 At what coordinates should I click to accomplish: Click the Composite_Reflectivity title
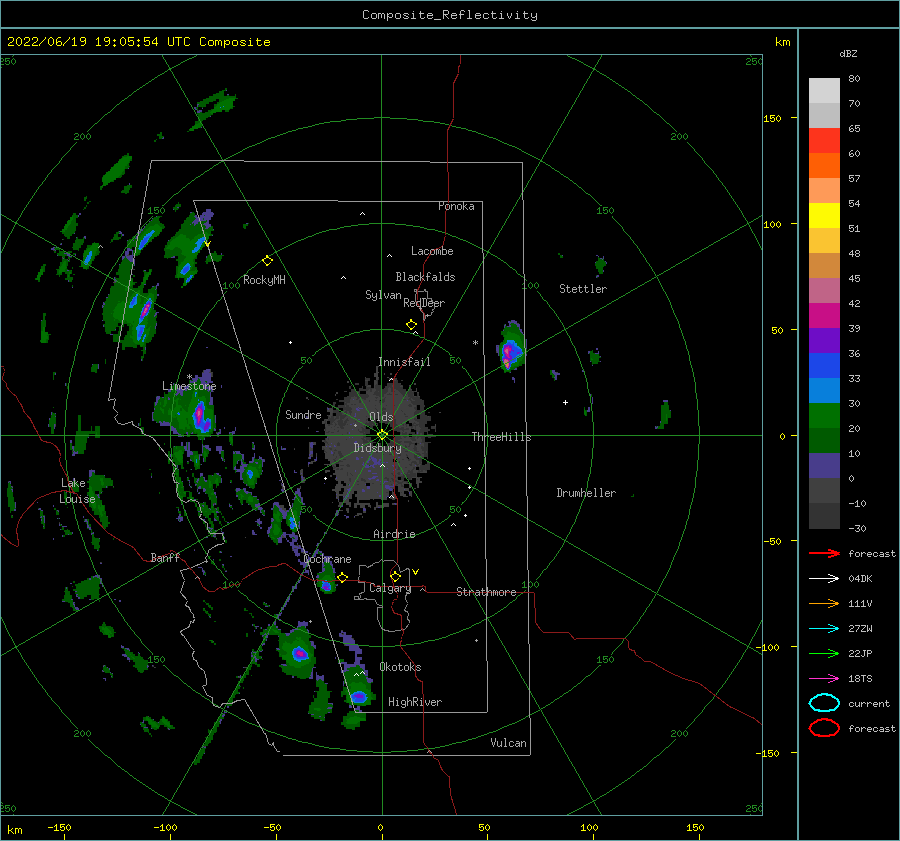click(449, 15)
